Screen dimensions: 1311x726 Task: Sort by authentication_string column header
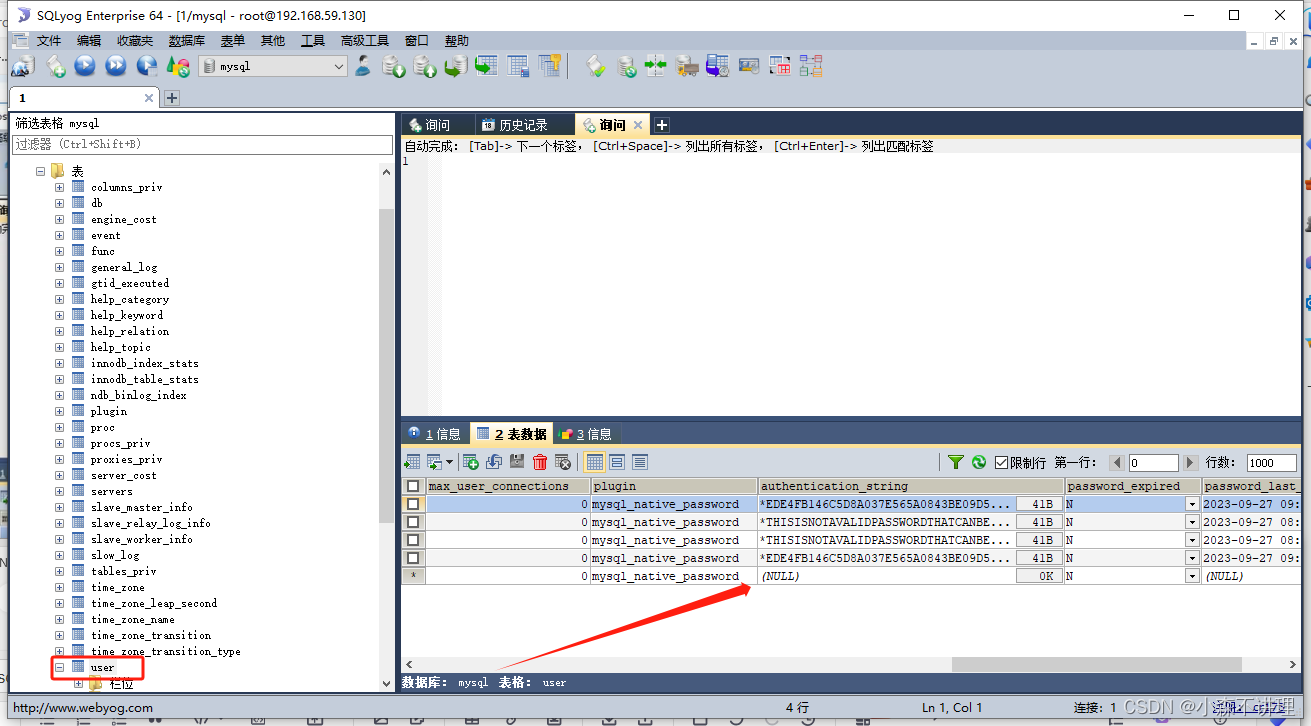point(911,486)
